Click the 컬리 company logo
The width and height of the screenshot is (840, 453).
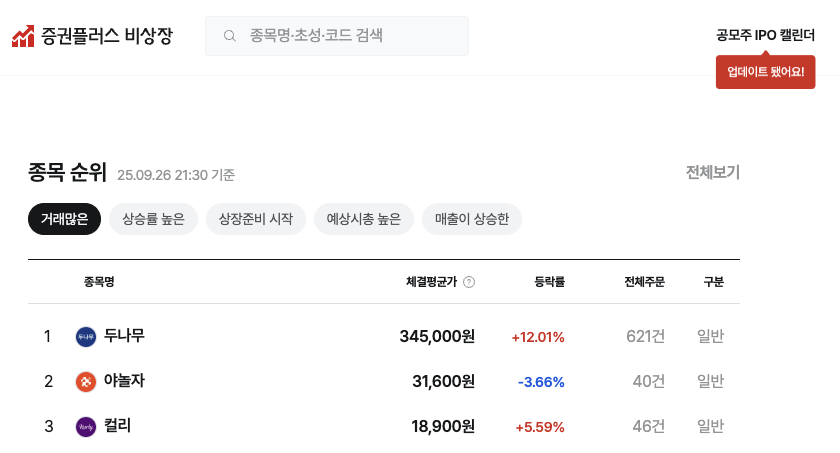[x=86, y=427]
